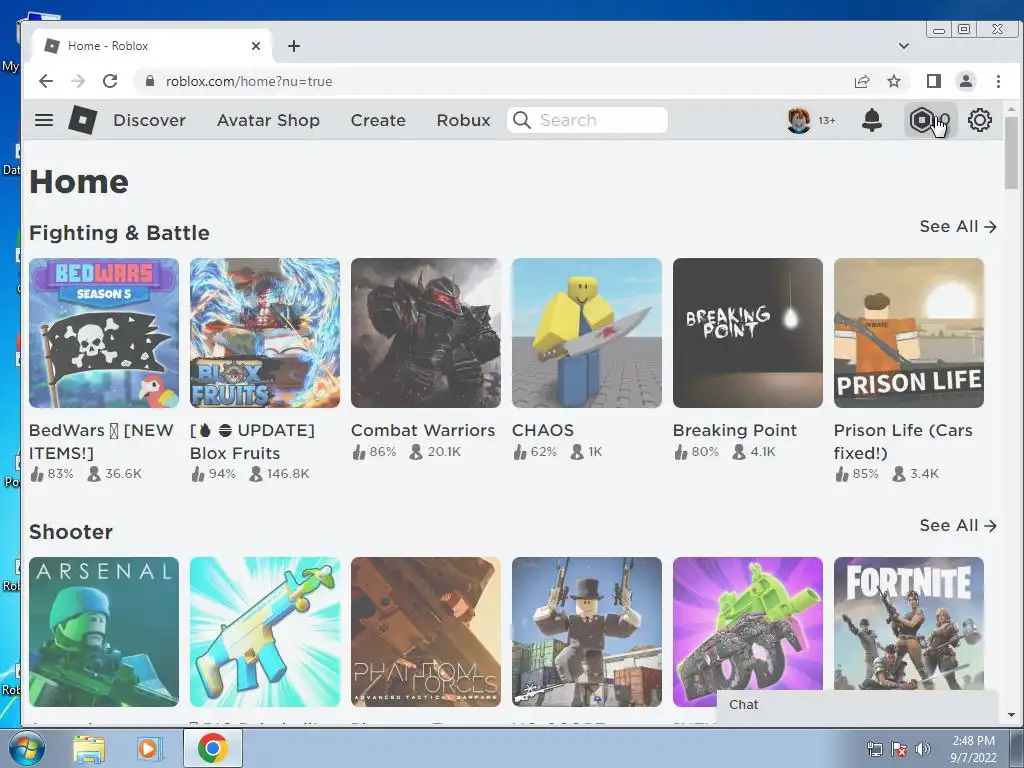Open a new Chrome tab

(294, 46)
